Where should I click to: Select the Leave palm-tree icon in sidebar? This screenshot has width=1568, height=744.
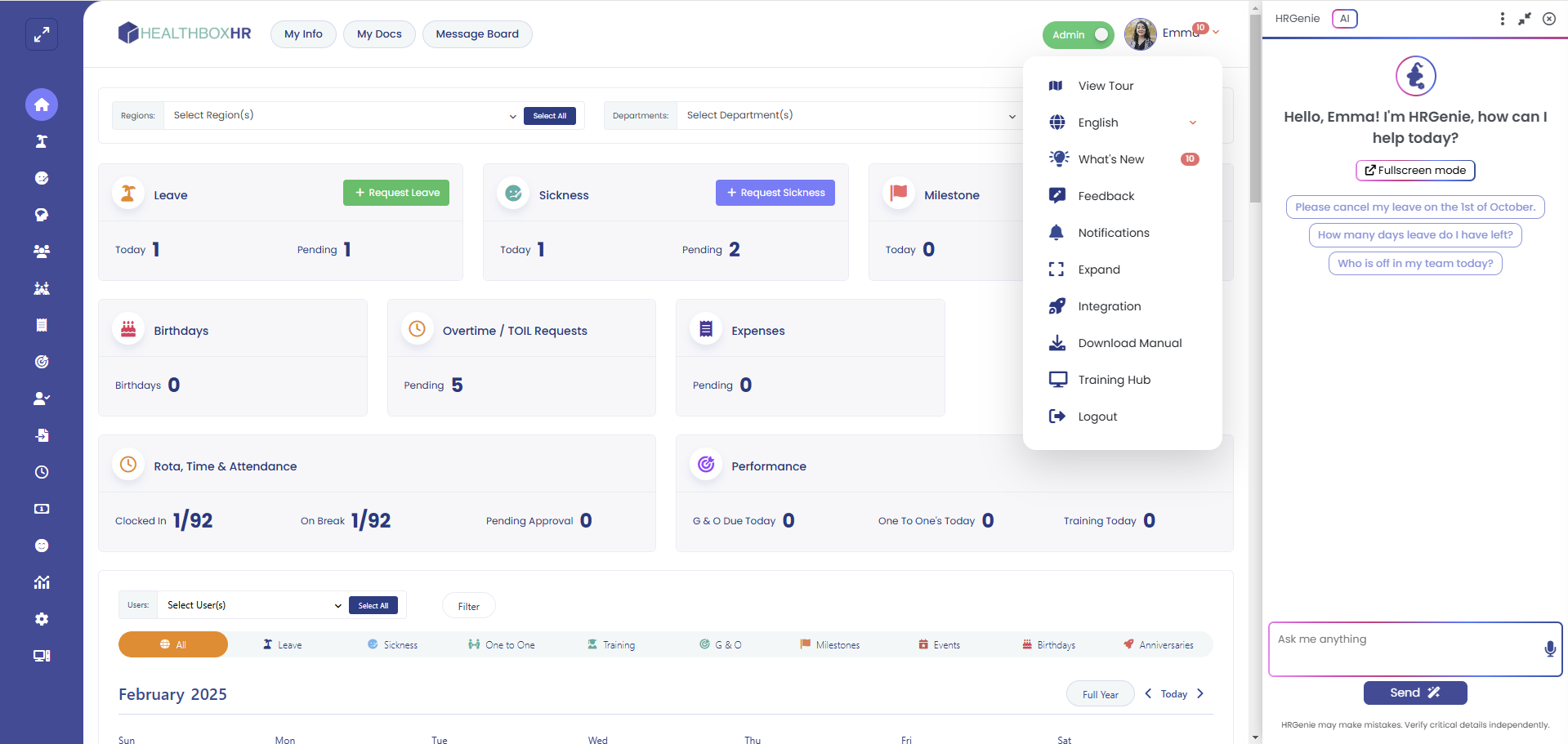click(x=42, y=141)
